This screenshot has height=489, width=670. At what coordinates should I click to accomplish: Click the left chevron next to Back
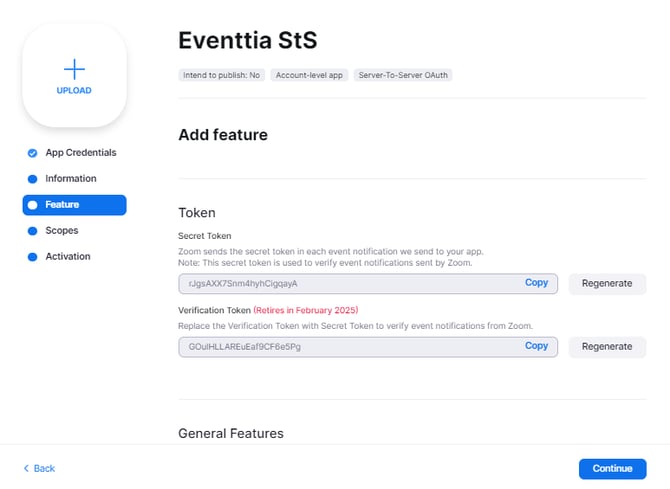click(26, 469)
